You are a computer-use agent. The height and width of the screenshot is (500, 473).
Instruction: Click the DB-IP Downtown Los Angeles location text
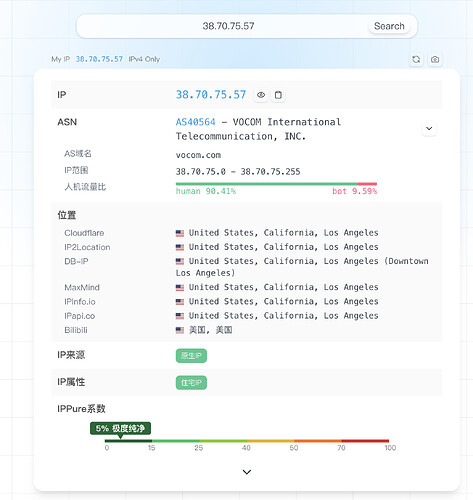click(x=302, y=267)
